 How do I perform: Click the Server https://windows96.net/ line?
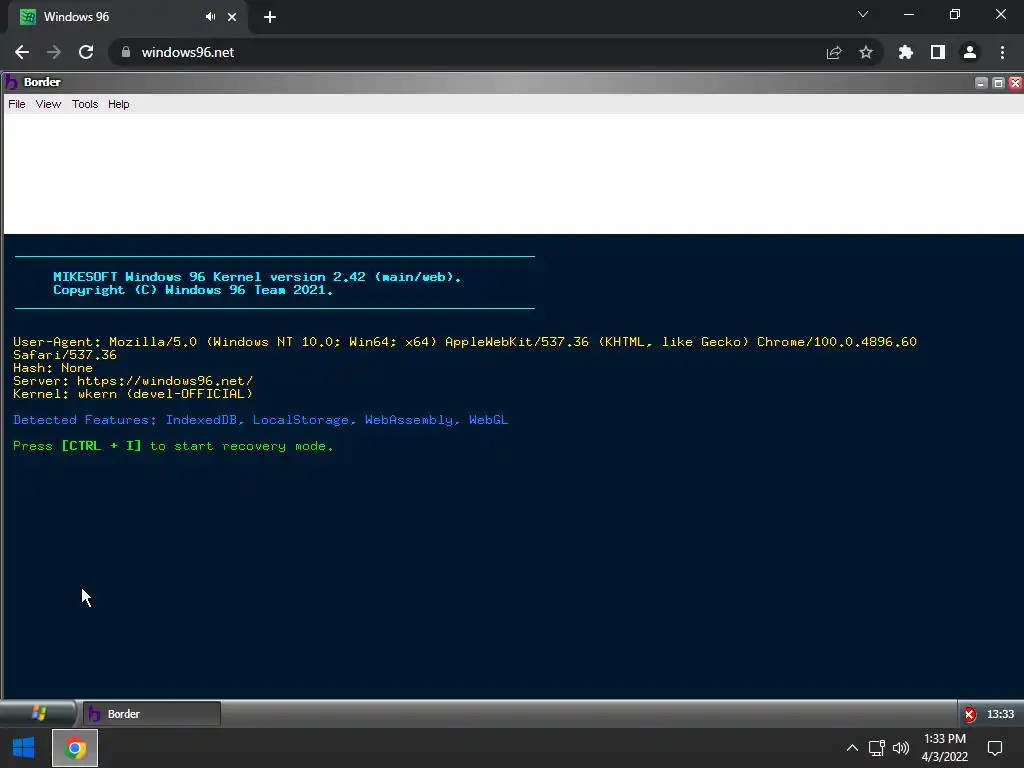133,381
